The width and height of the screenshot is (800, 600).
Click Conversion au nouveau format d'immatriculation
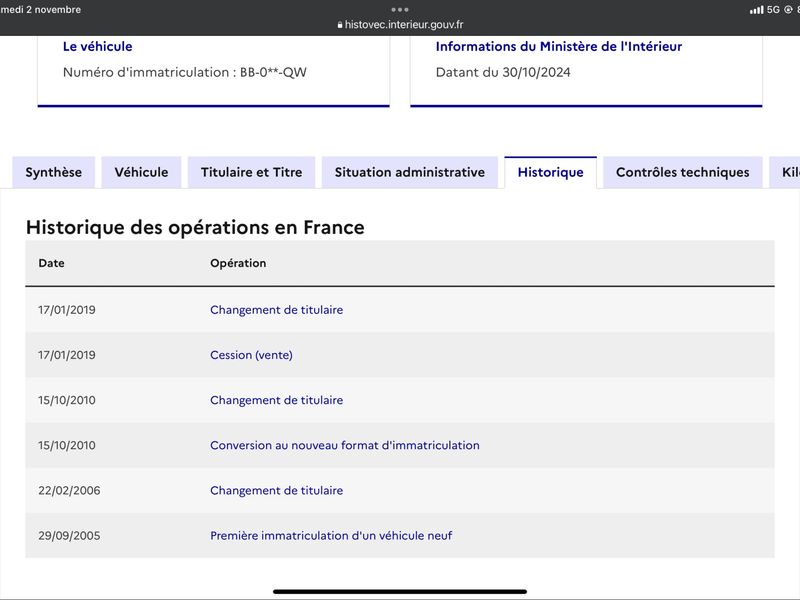pos(345,445)
